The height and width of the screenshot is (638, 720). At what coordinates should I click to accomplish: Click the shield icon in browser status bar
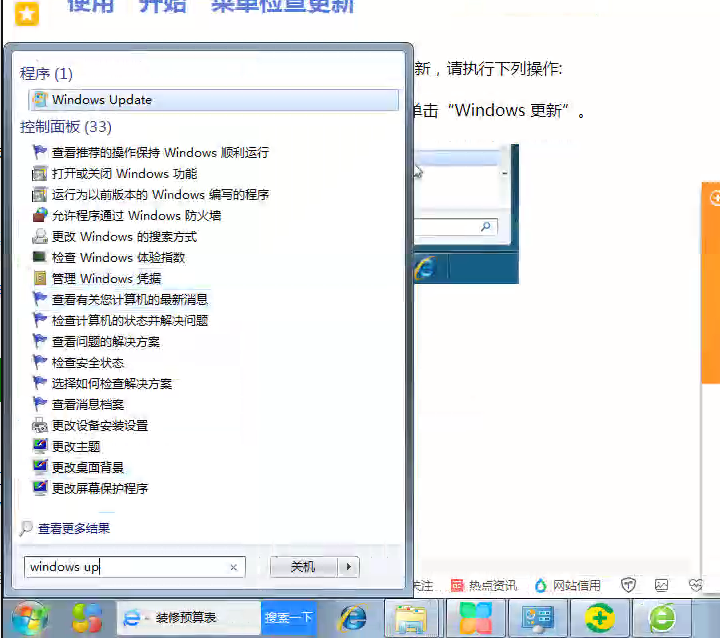628,585
